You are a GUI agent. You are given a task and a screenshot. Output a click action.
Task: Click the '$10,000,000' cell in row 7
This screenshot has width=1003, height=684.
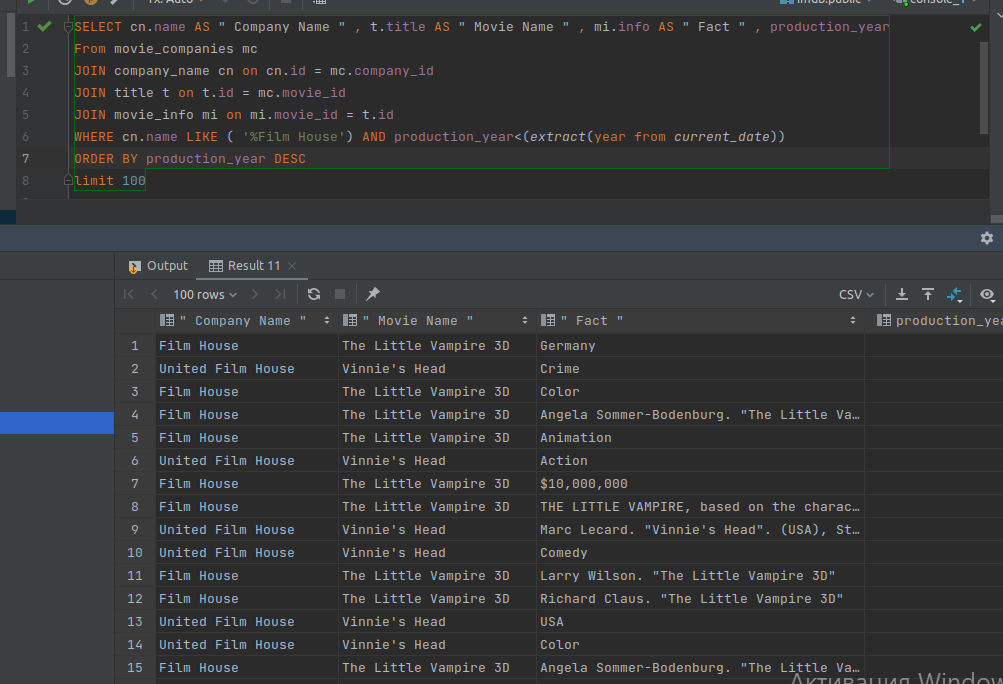(700, 484)
